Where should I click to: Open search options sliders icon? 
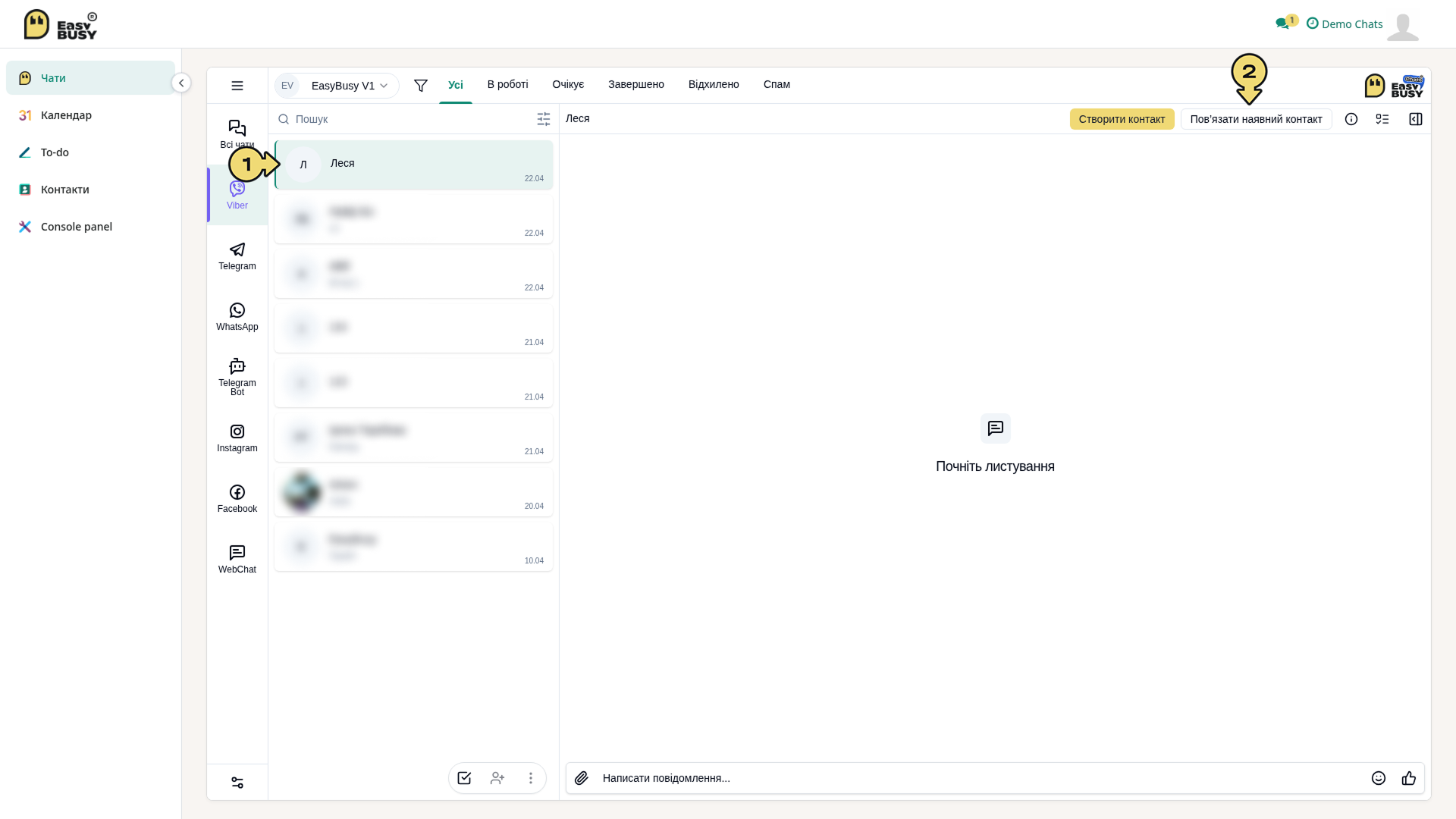(x=544, y=119)
